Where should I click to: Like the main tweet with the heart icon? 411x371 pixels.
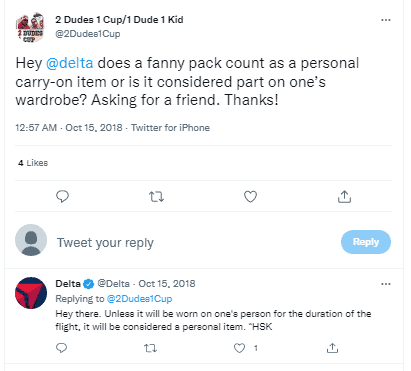point(250,196)
